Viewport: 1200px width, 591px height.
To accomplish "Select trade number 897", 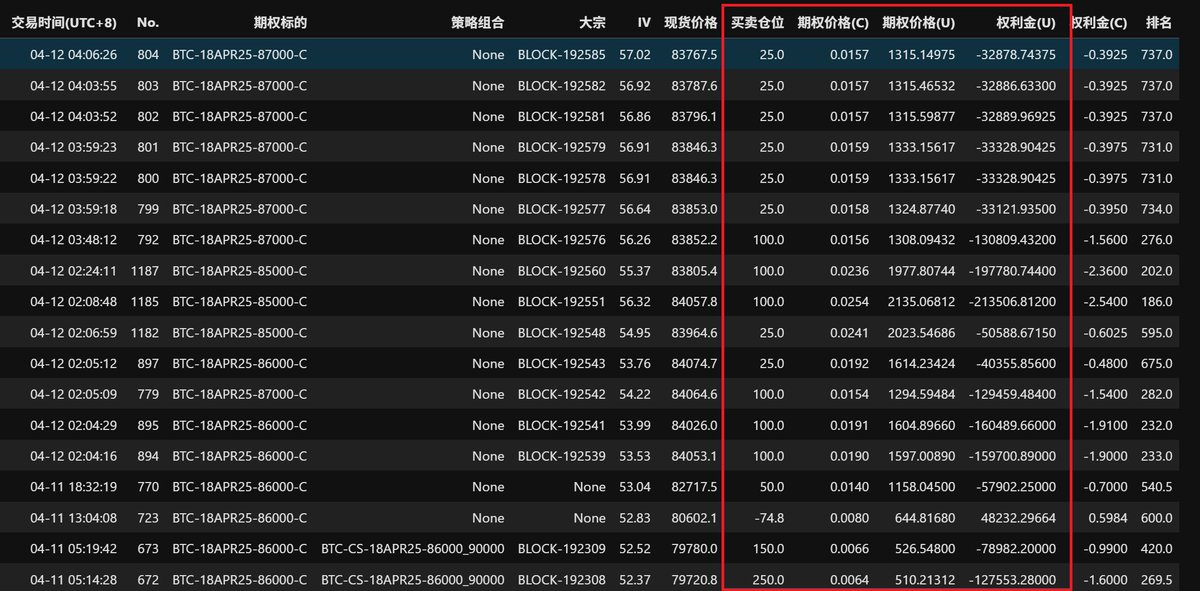I will point(148,364).
